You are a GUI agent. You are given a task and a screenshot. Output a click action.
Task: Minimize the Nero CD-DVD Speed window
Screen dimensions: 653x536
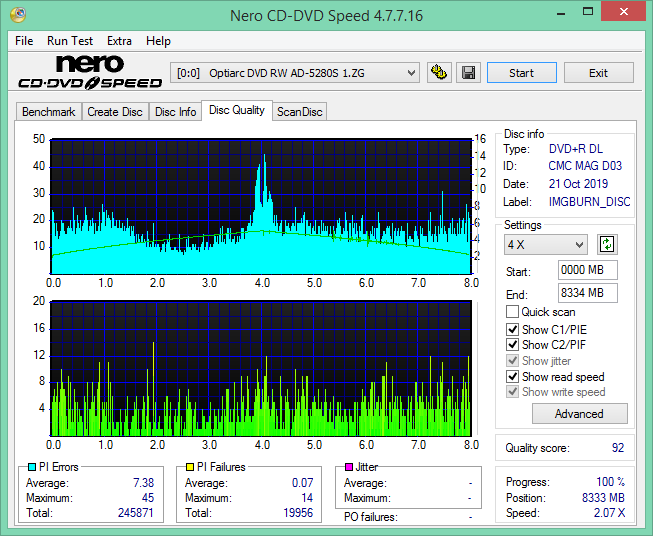[561, 12]
